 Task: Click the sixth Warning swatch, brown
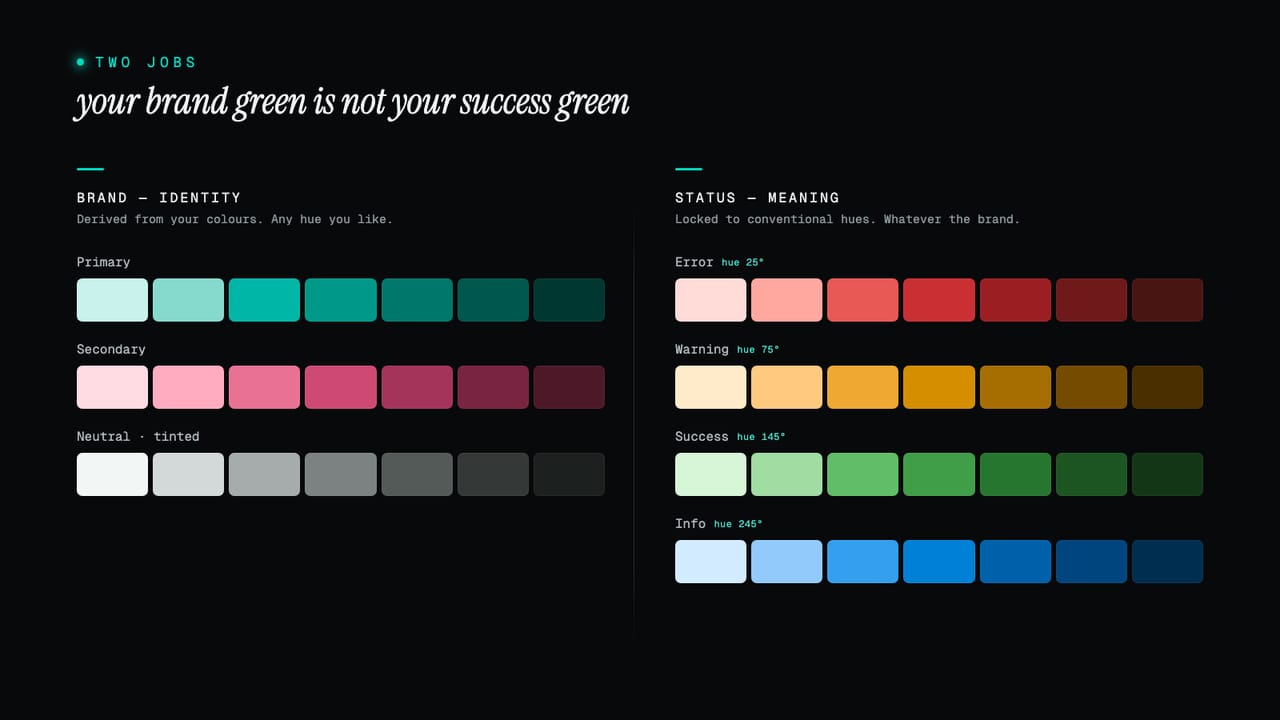[x=1091, y=387]
